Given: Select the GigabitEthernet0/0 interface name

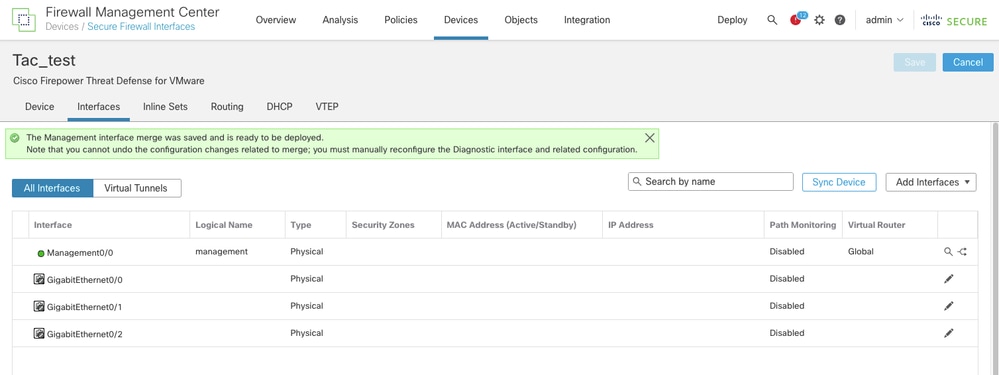Looking at the screenshot, I should tap(85, 279).
